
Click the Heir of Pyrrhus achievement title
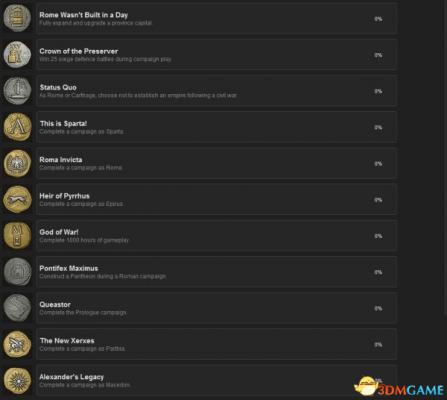point(64,196)
